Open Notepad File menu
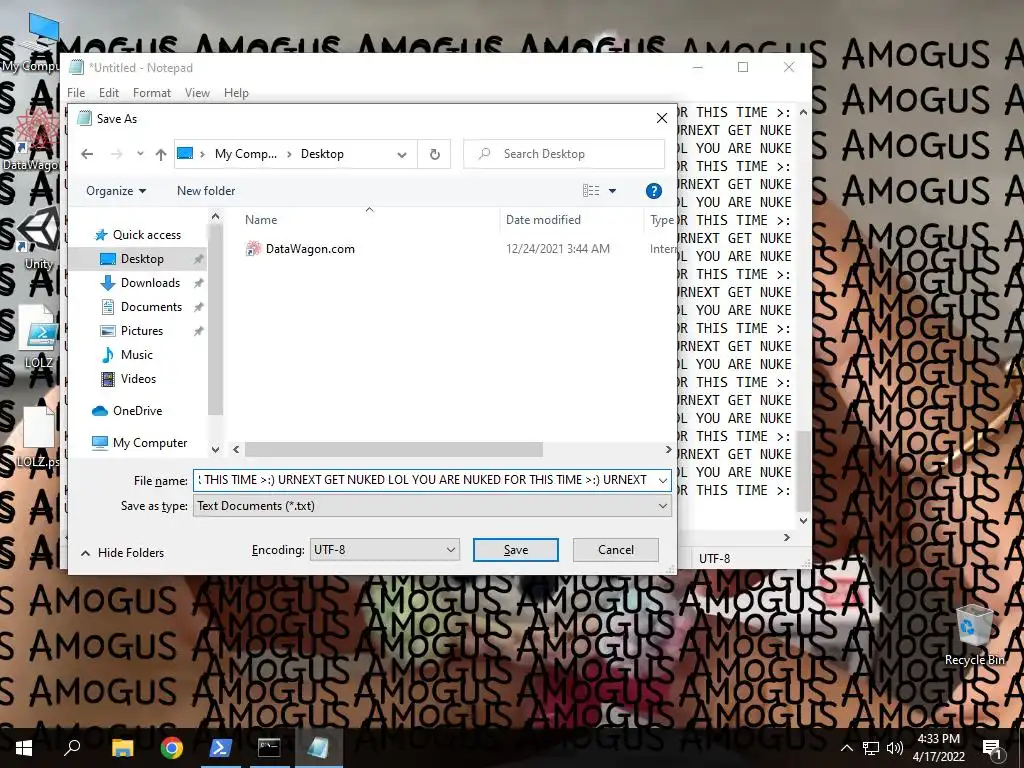Image resolution: width=1024 pixels, height=768 pixels. (76, 93)
